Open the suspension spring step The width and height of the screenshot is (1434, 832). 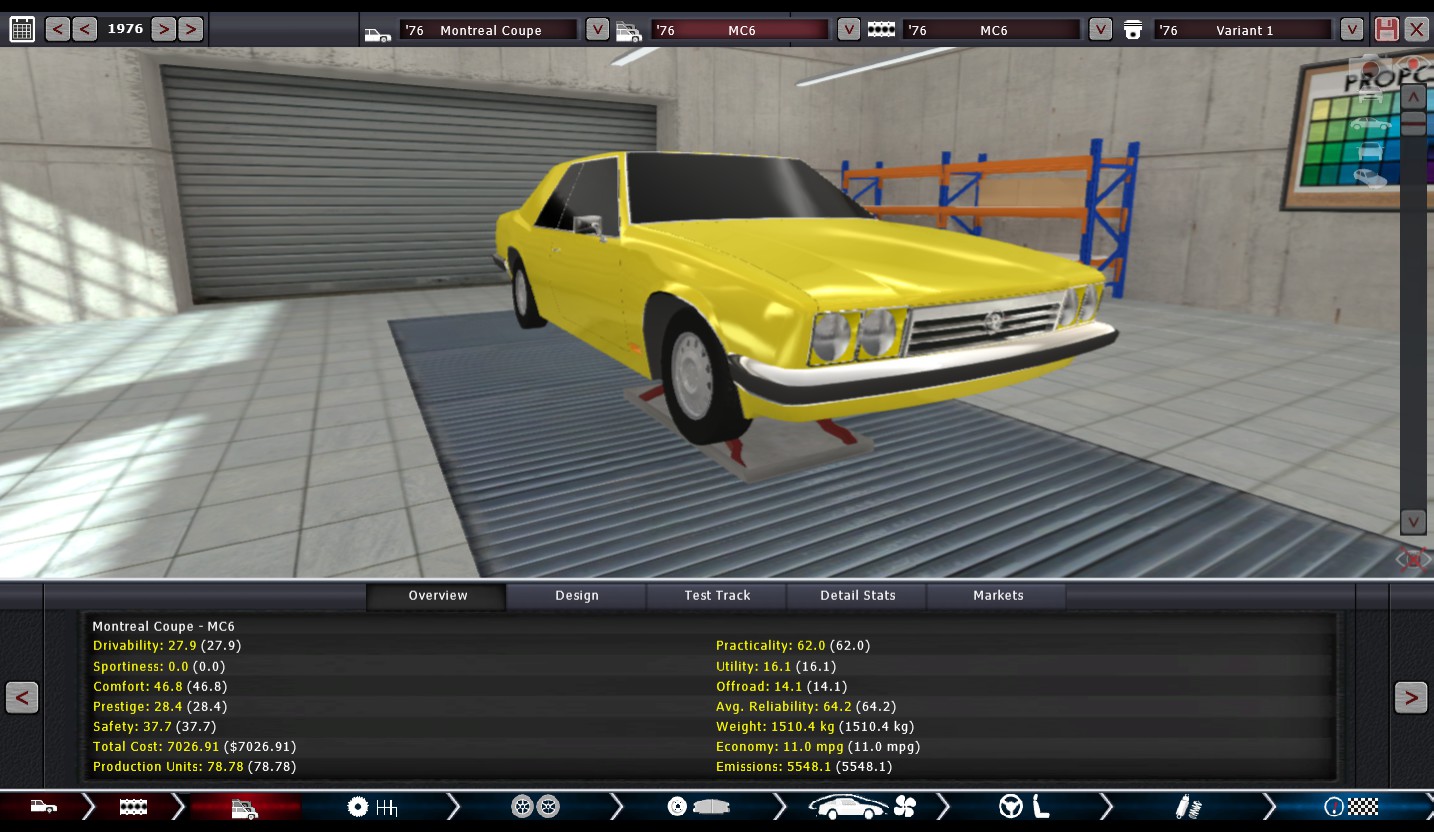click(x=1188, y=807)
